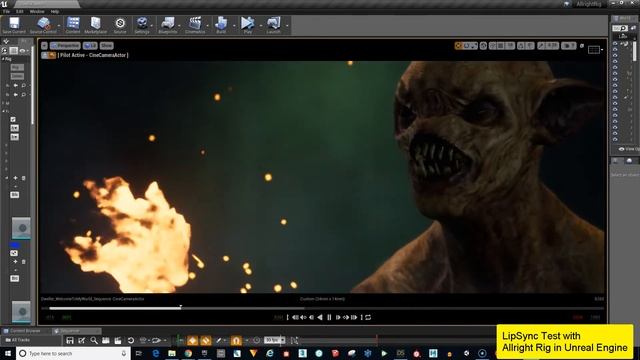
Task: Toggle the Sequencer magnet snapping
Action: click(x=236, y=340)
